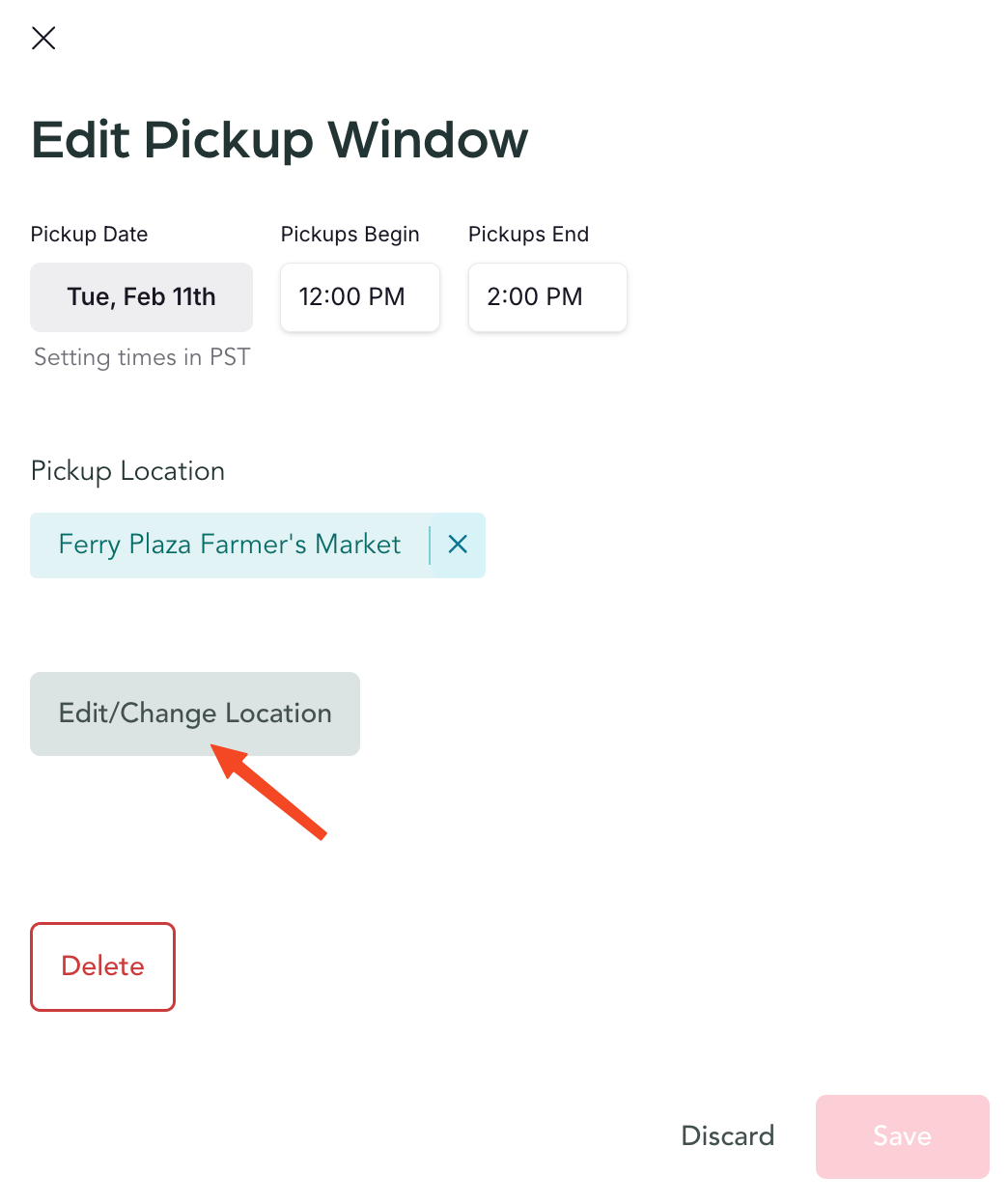Click the Pickup Date label

coord(89,235)
